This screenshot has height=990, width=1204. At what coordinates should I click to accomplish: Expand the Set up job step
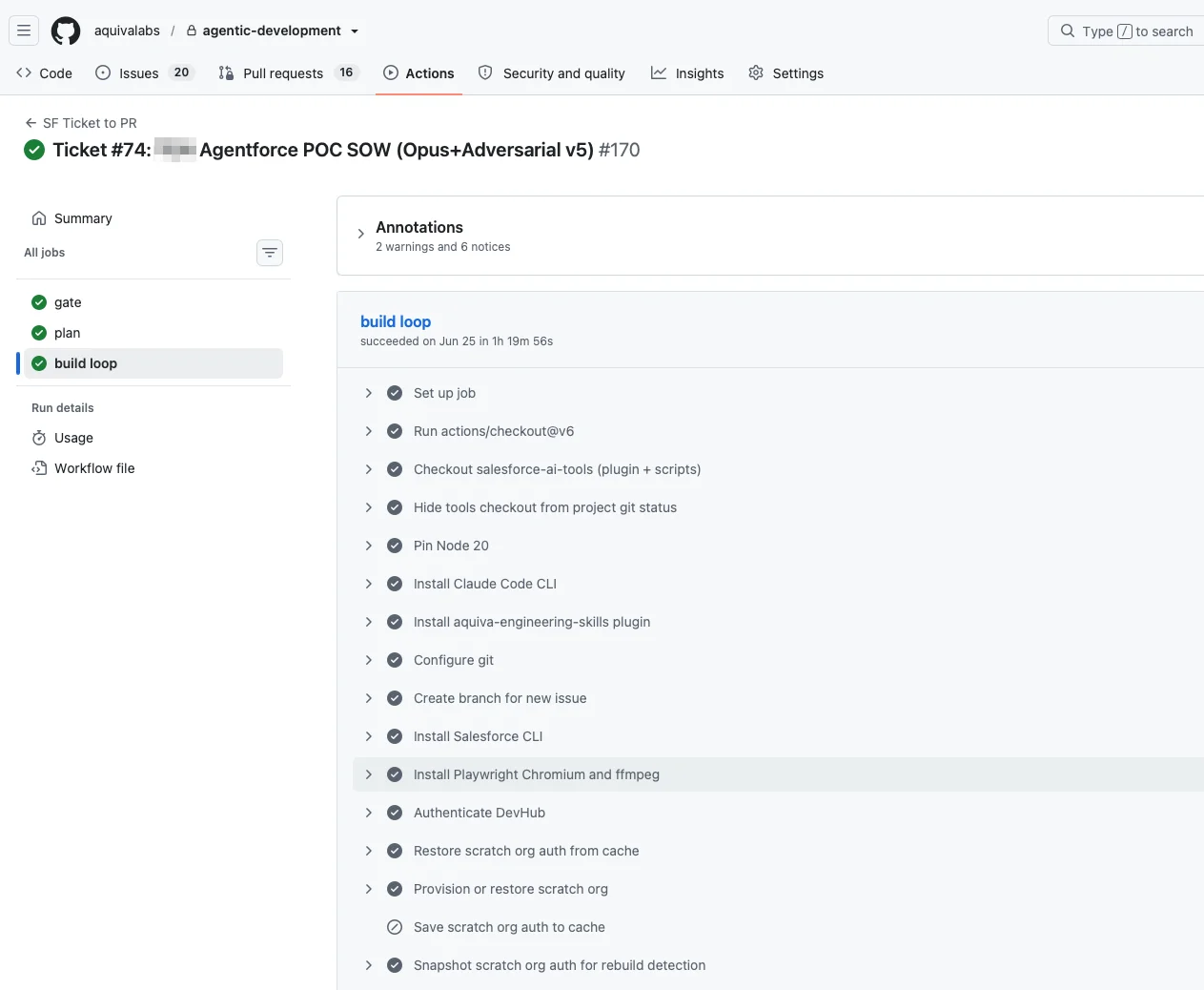369,393
